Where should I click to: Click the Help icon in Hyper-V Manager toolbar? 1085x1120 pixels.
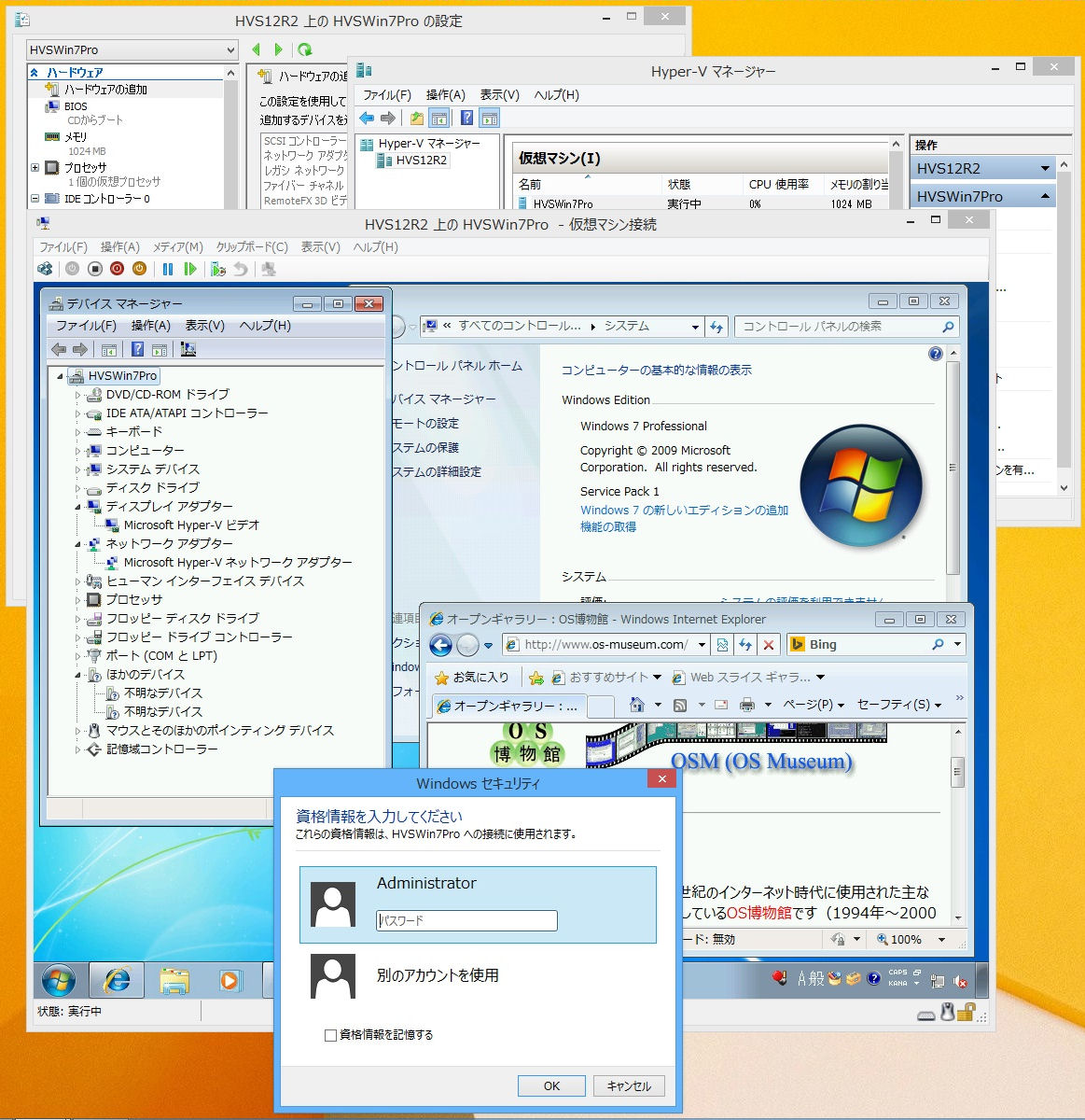pyautogui.click(x=466, y=118)
